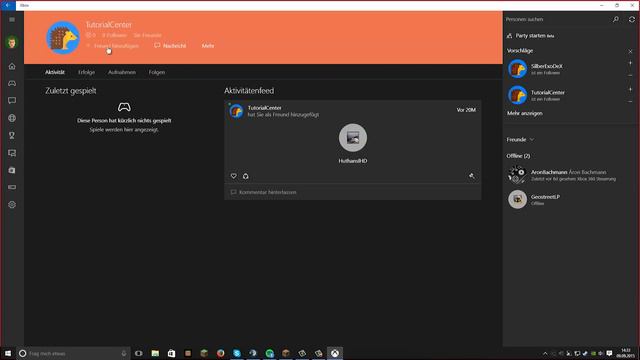Open the Store icon in Xbox sidebar
640x360 pixels.
12,170
